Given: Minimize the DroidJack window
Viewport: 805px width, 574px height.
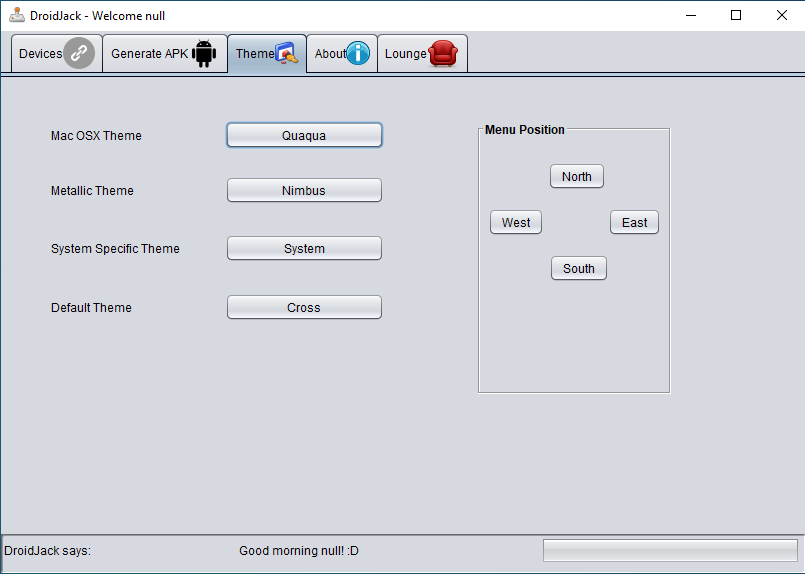Looking at the screenshot, I should [x=691, y=15].
